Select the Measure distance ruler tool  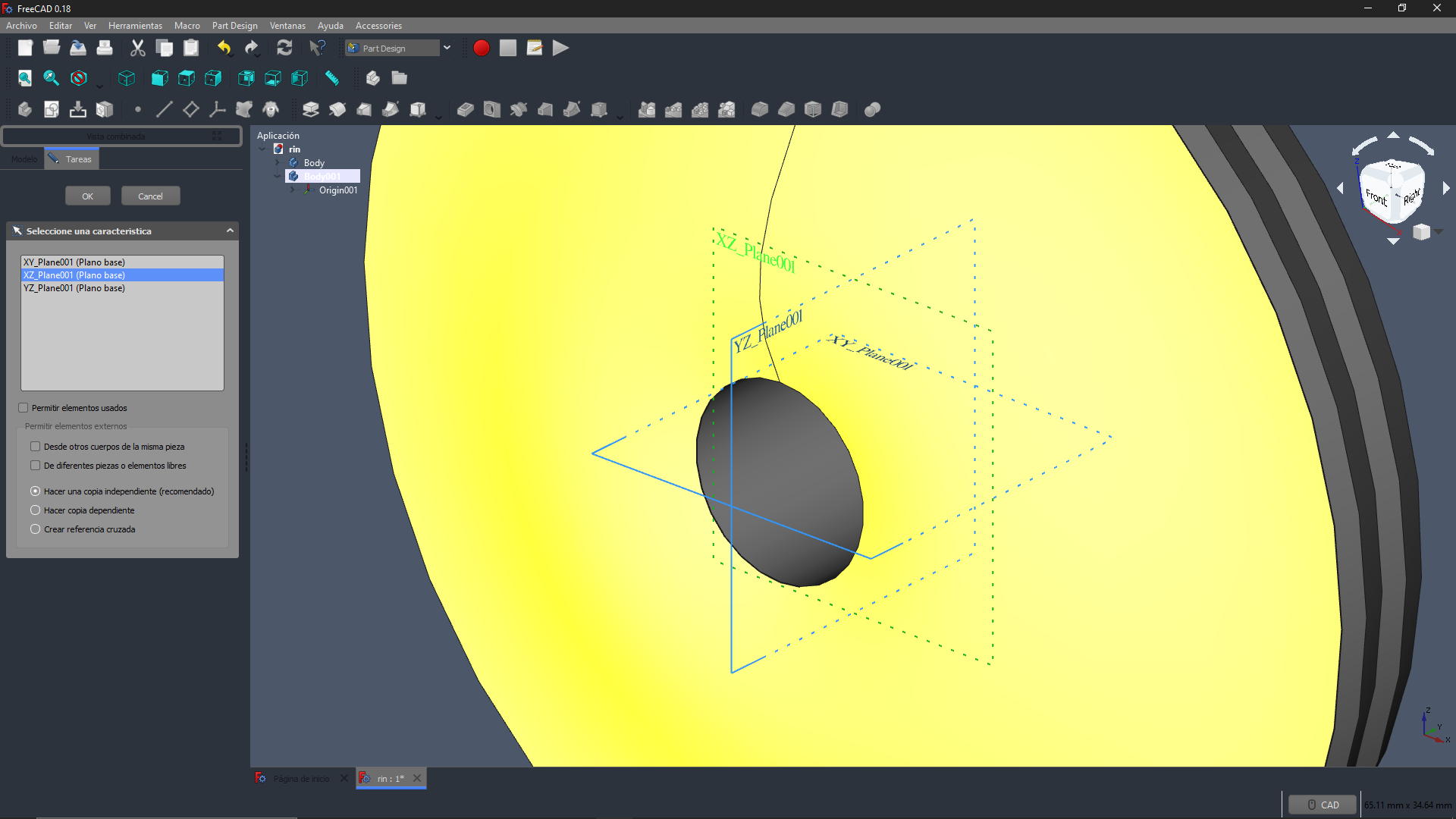click(x=331, y=78)
